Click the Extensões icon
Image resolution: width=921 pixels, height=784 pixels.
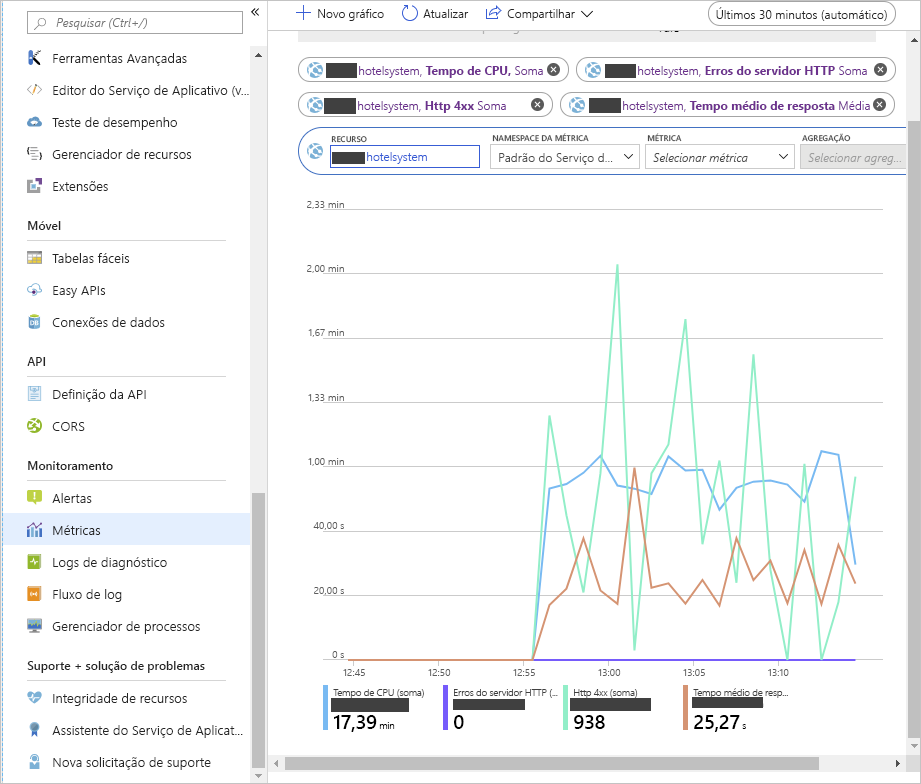(35, 186)
